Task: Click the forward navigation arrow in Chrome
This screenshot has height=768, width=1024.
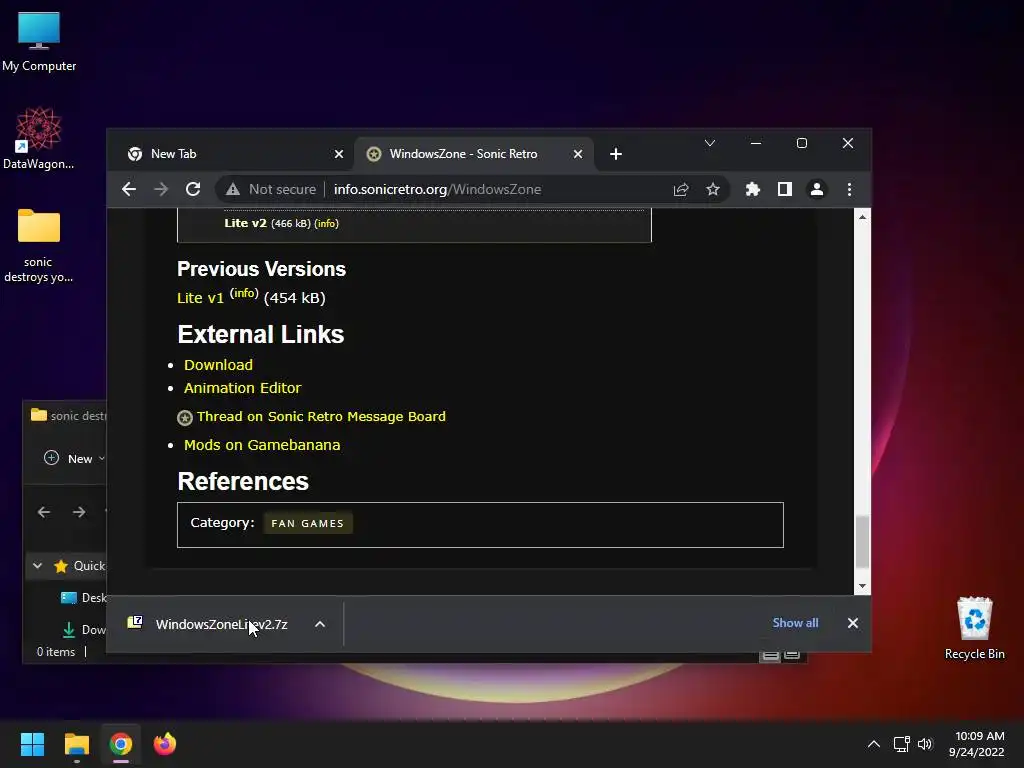Action: 161,189
